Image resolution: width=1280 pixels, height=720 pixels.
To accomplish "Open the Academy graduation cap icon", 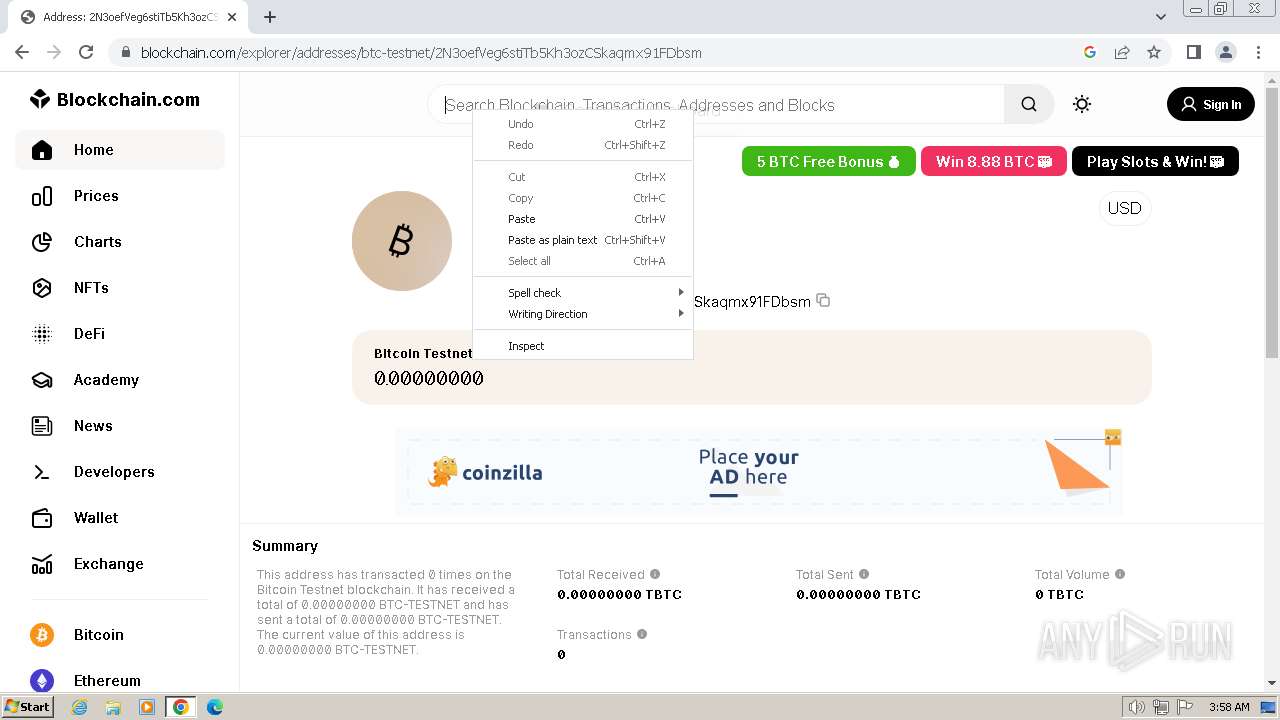I will click(42, 380).
